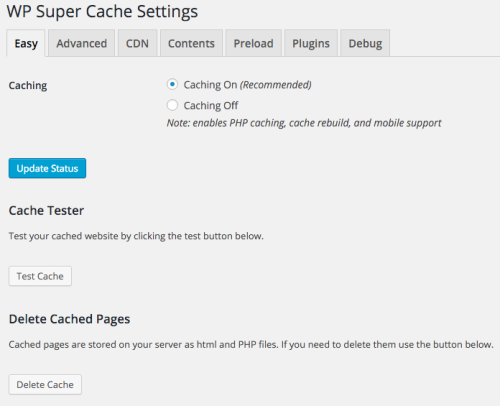Click the bold Caching row label

28,86
